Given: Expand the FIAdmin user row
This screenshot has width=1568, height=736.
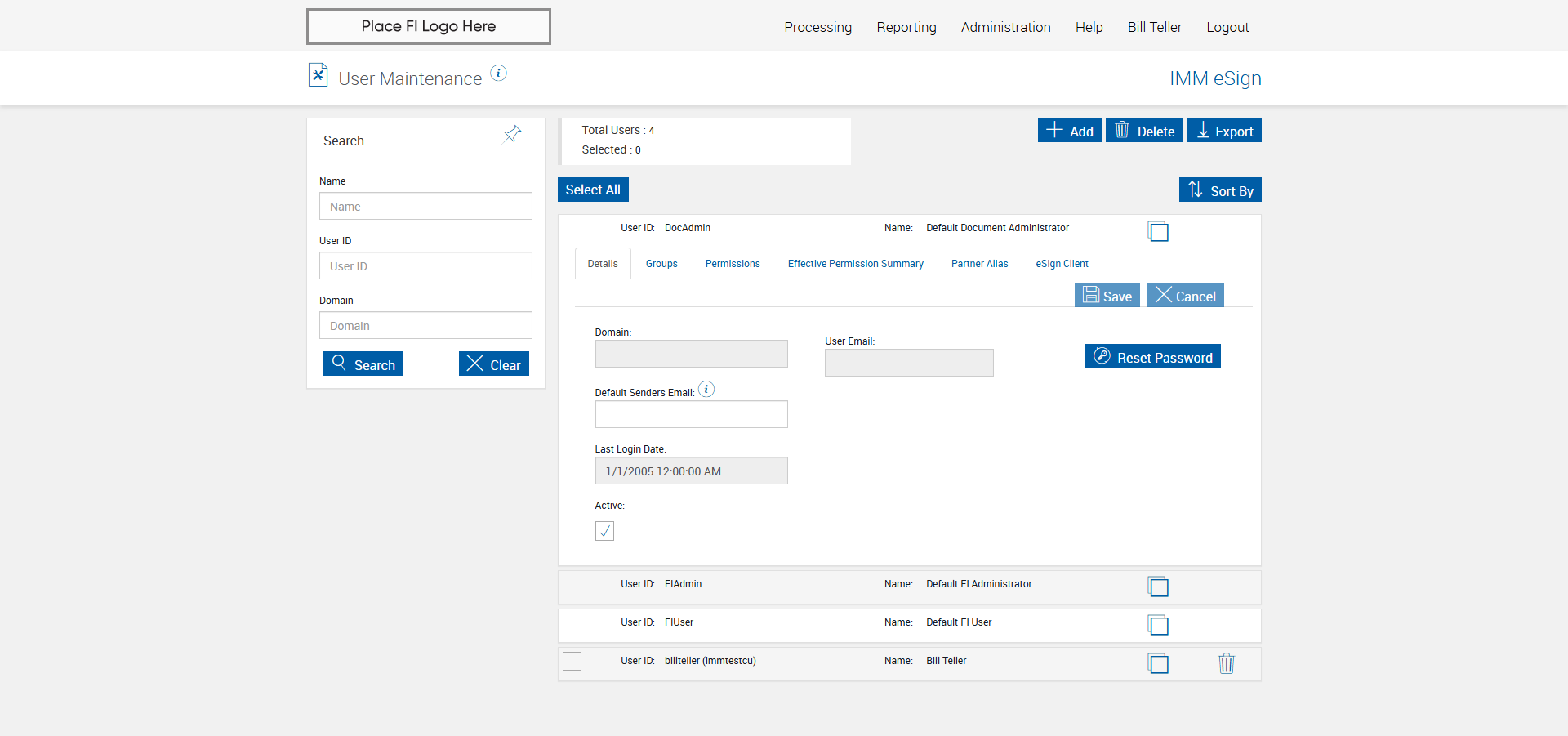Looking at the screenshot, I should tap(909, 587).
